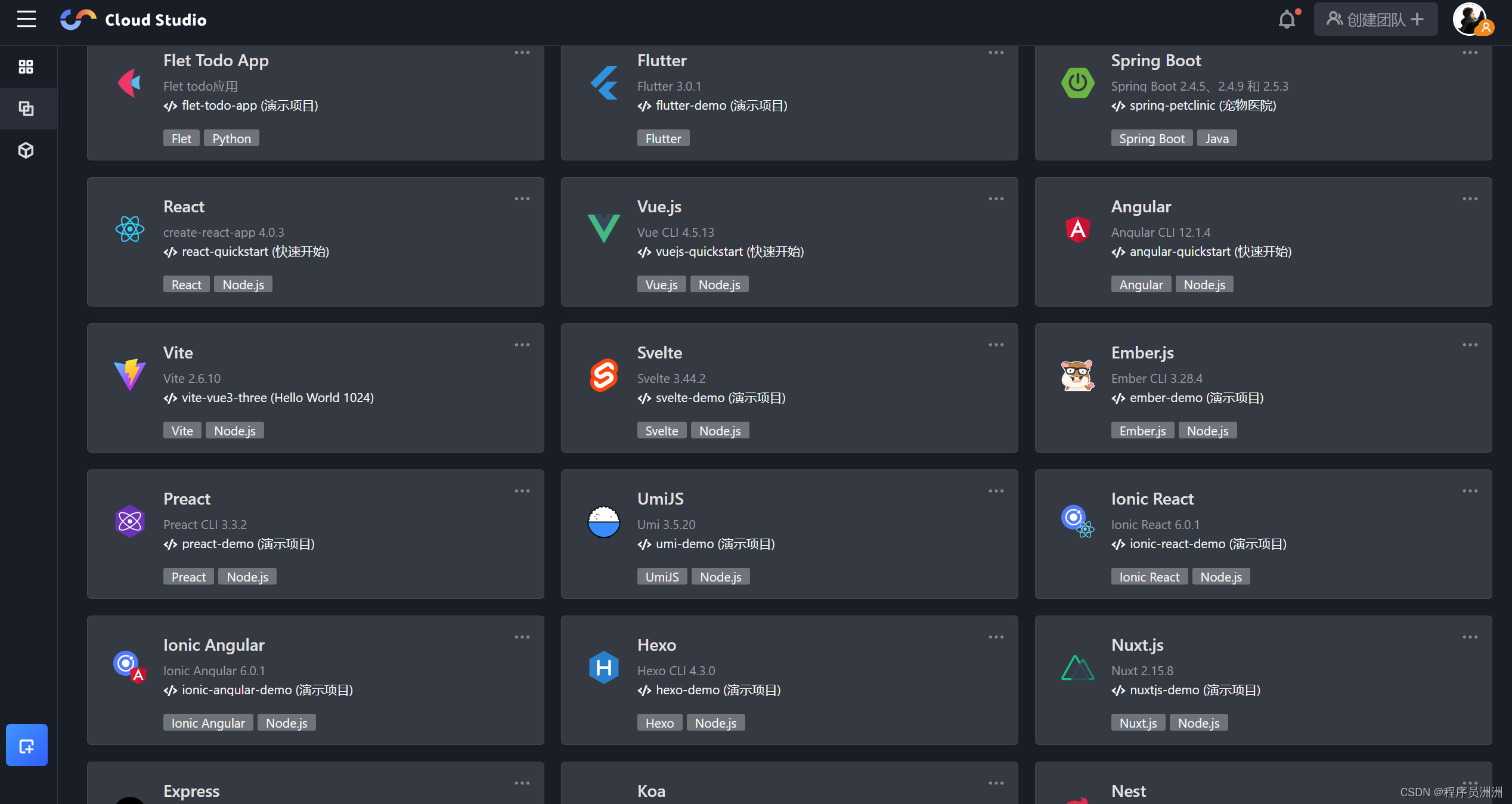Open more options for Angular card
This screenshot has height=804, width=1512.
(1470, 199)
